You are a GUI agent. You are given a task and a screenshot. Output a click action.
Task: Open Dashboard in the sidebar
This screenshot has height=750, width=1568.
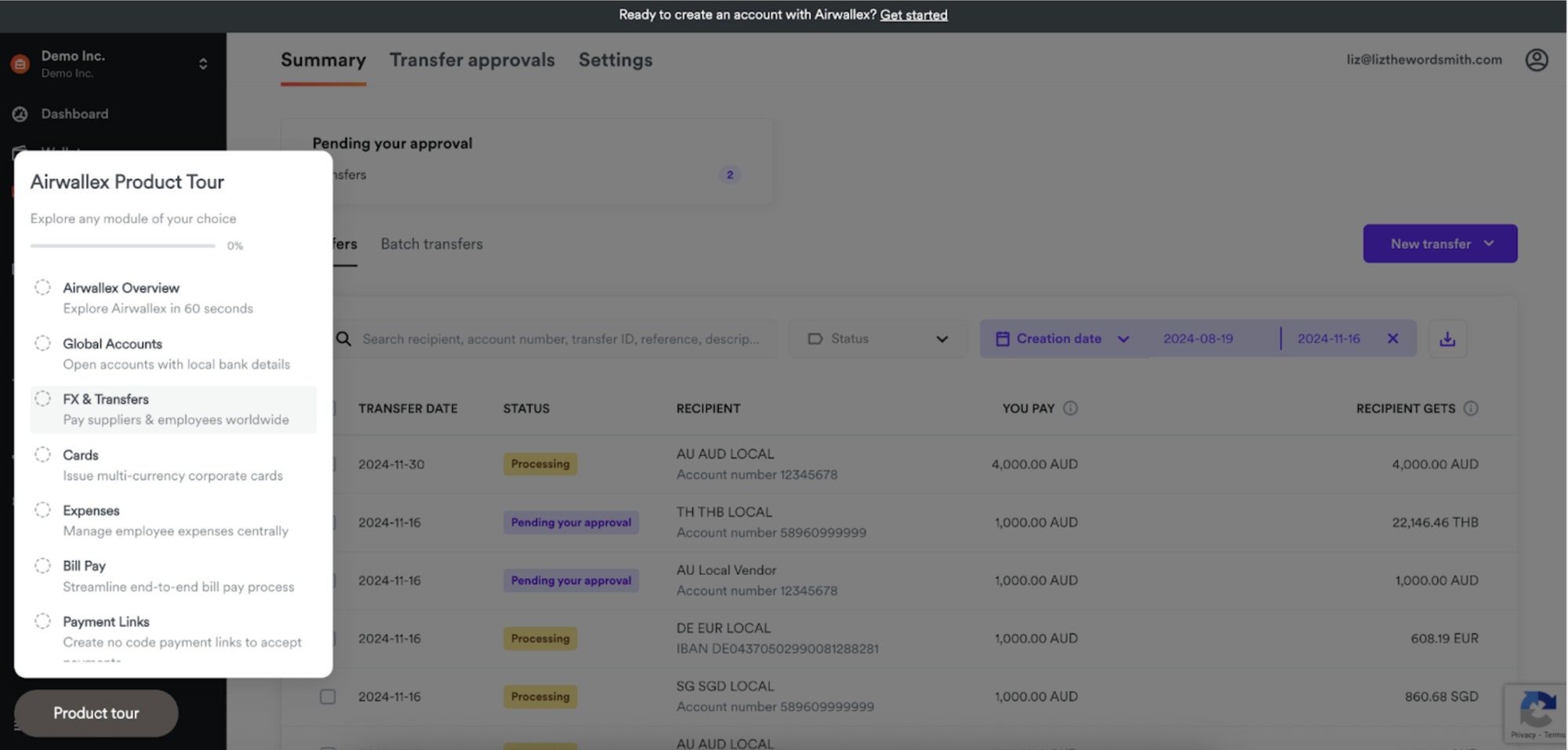point(74,114)
